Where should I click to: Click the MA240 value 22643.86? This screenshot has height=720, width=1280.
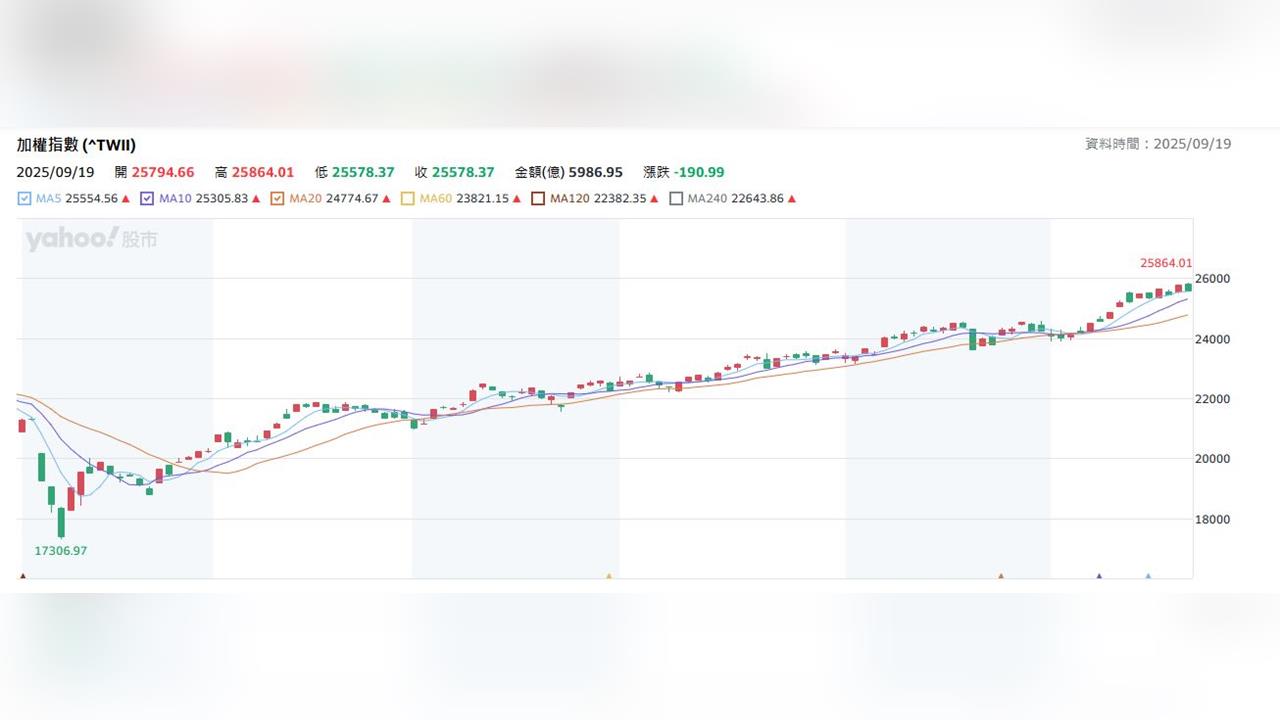[759, 198]
